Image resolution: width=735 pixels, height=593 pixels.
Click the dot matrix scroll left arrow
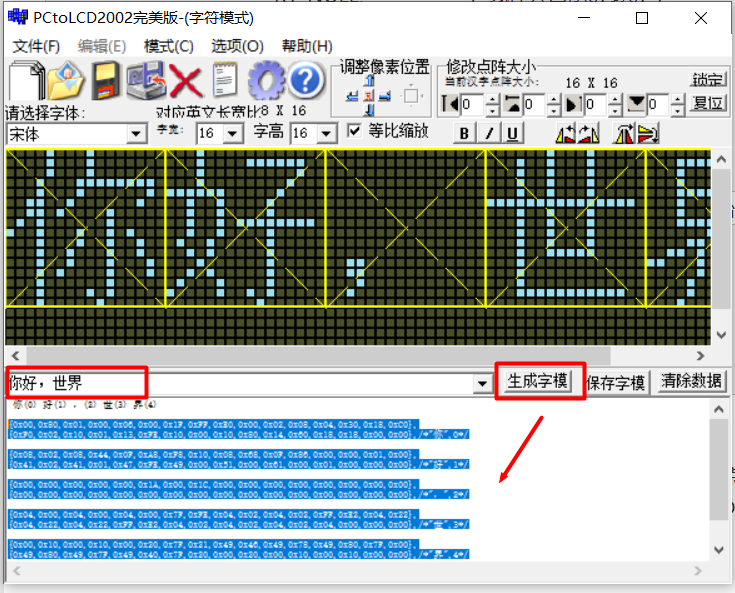(x=16, y=356)
